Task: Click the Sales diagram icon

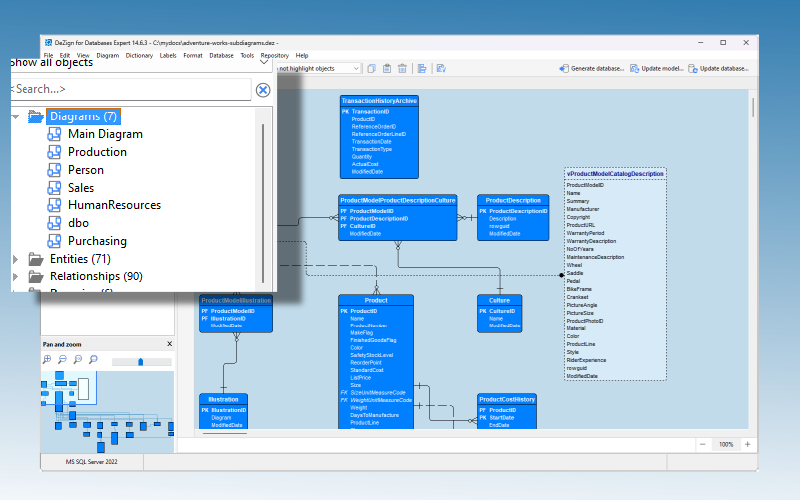Action: pyautogui.click(x=54, y=188)
